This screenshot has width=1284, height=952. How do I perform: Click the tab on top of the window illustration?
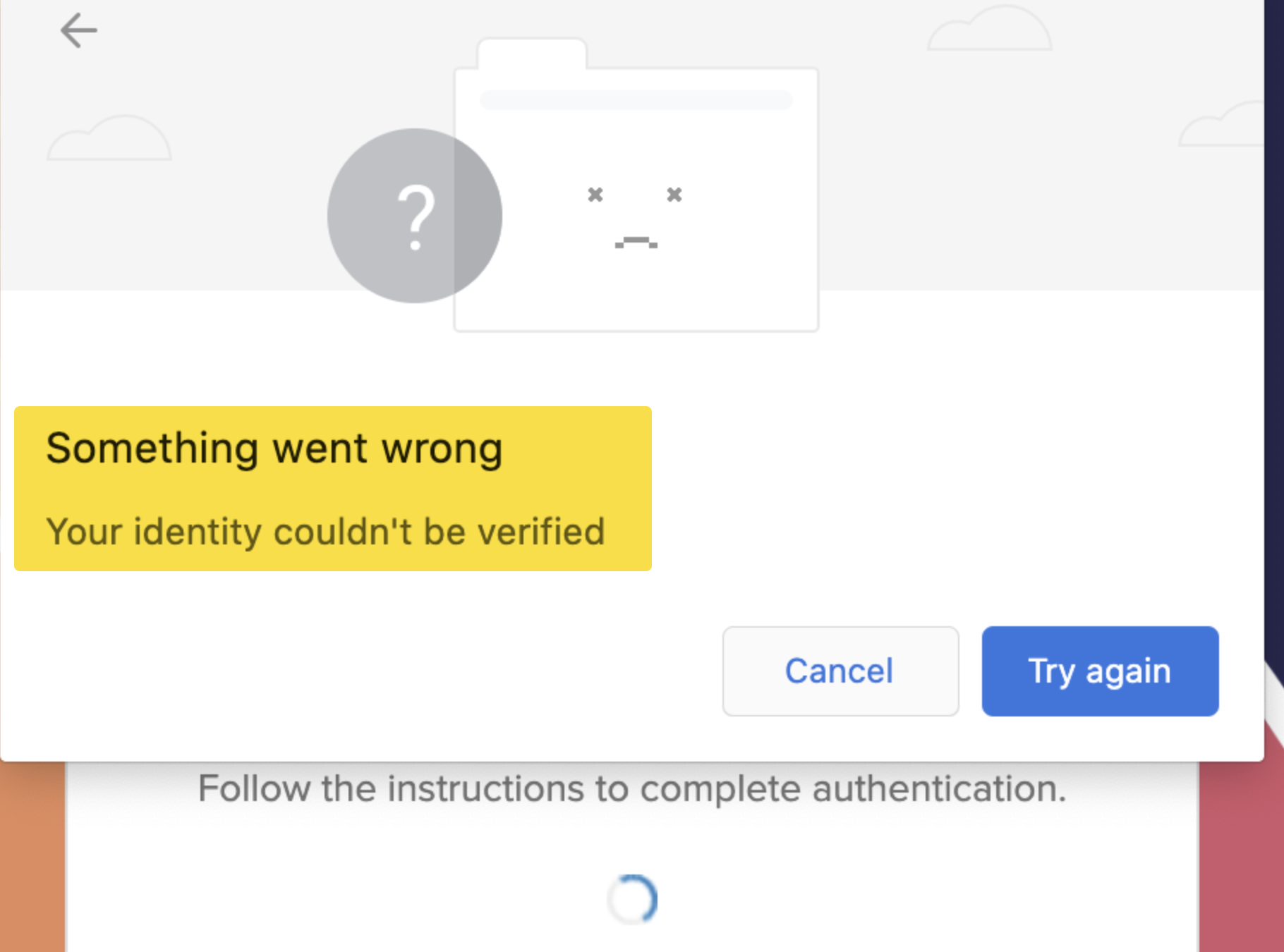(532, 55)
